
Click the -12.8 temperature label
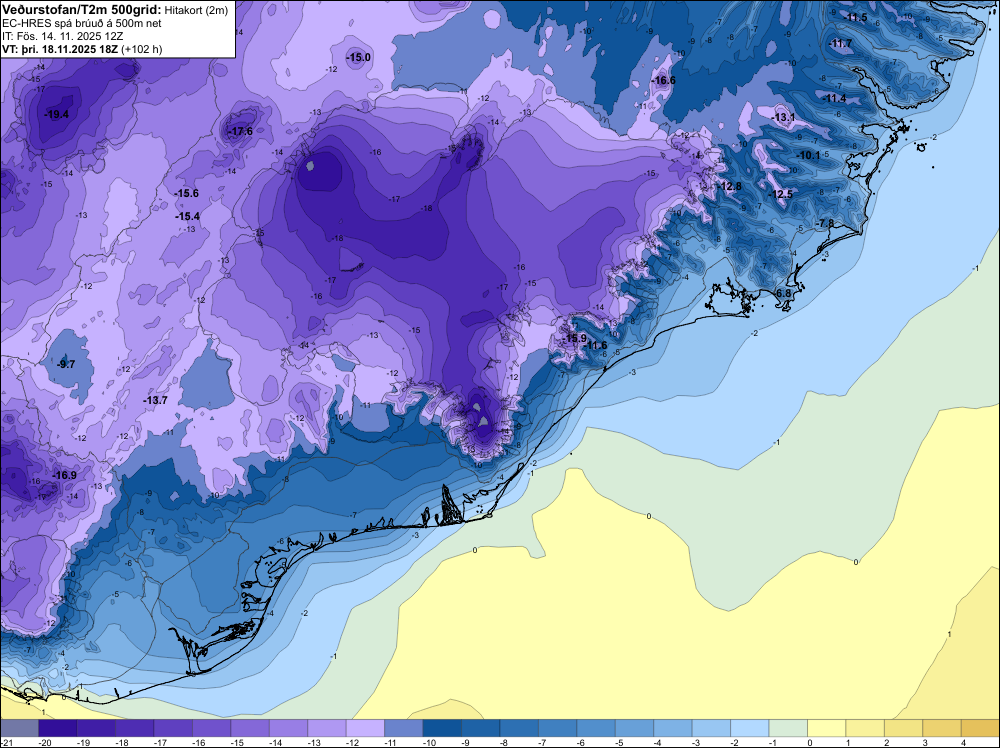click(x=729, y=186)
